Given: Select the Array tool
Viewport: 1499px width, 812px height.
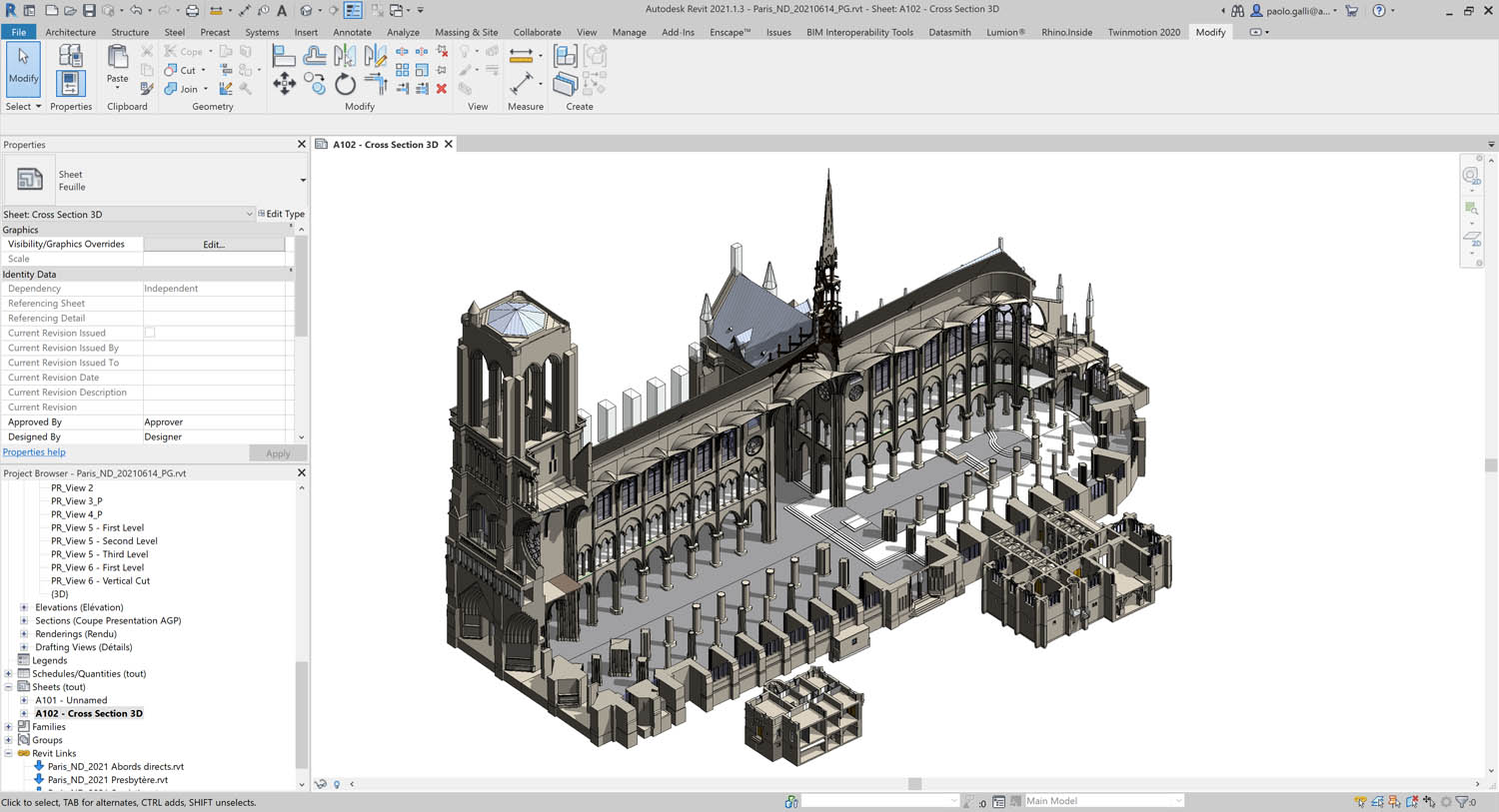Looking at the screenshot, I should [403, 70].
